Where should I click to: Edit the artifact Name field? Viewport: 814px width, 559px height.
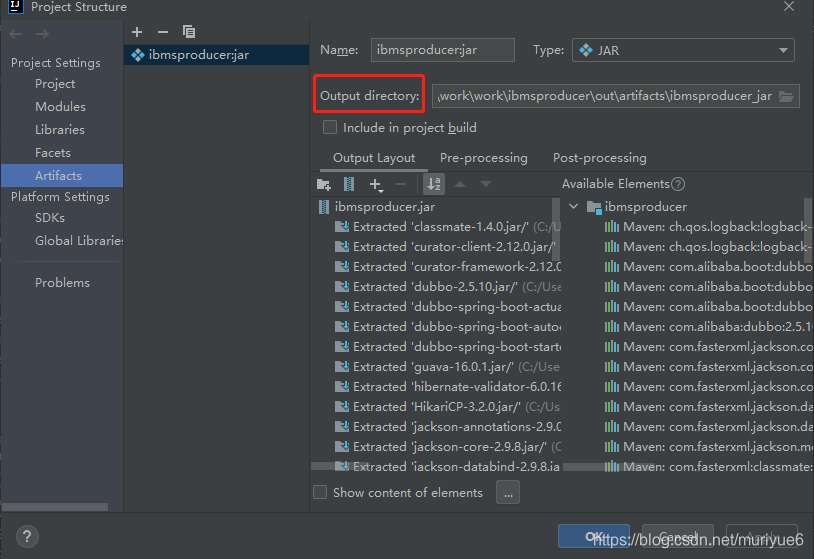[x=443, y=50]
